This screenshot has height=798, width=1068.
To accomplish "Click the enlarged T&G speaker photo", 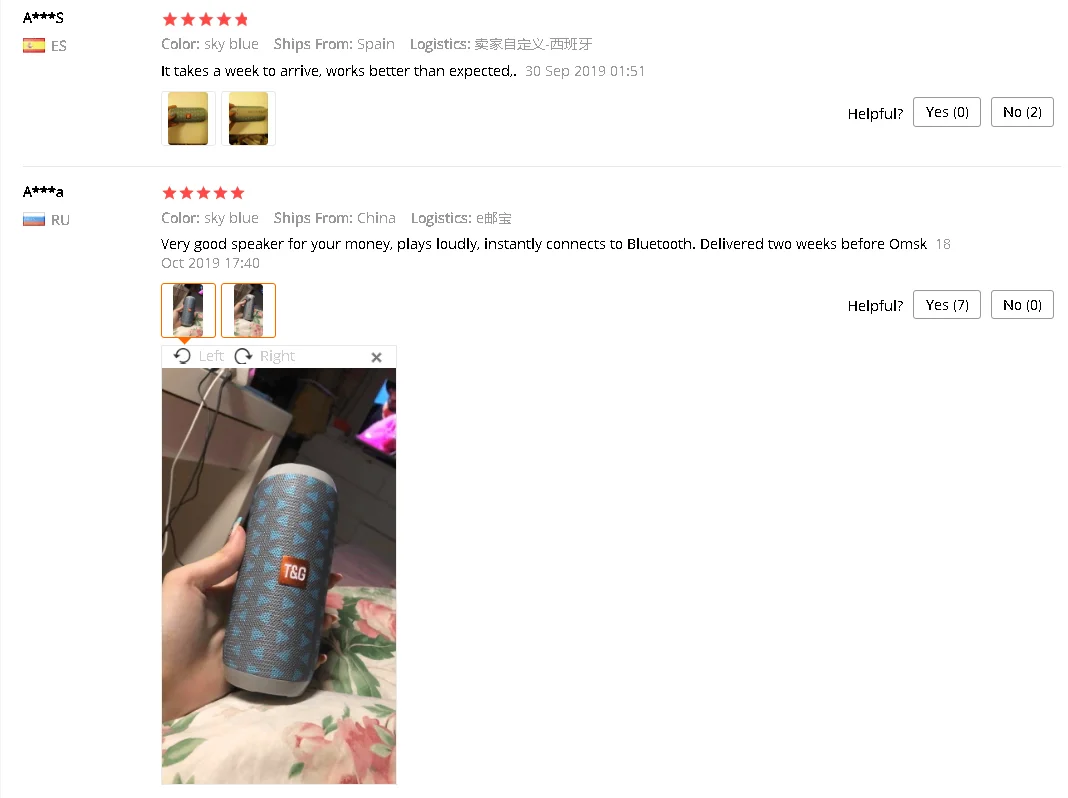I will coord(279,576).
